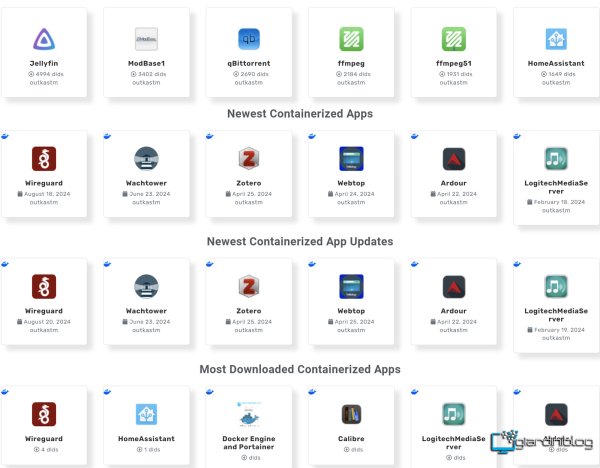Click Wachtower icon under Newest Containerized Apps

[x=146, y=159]
